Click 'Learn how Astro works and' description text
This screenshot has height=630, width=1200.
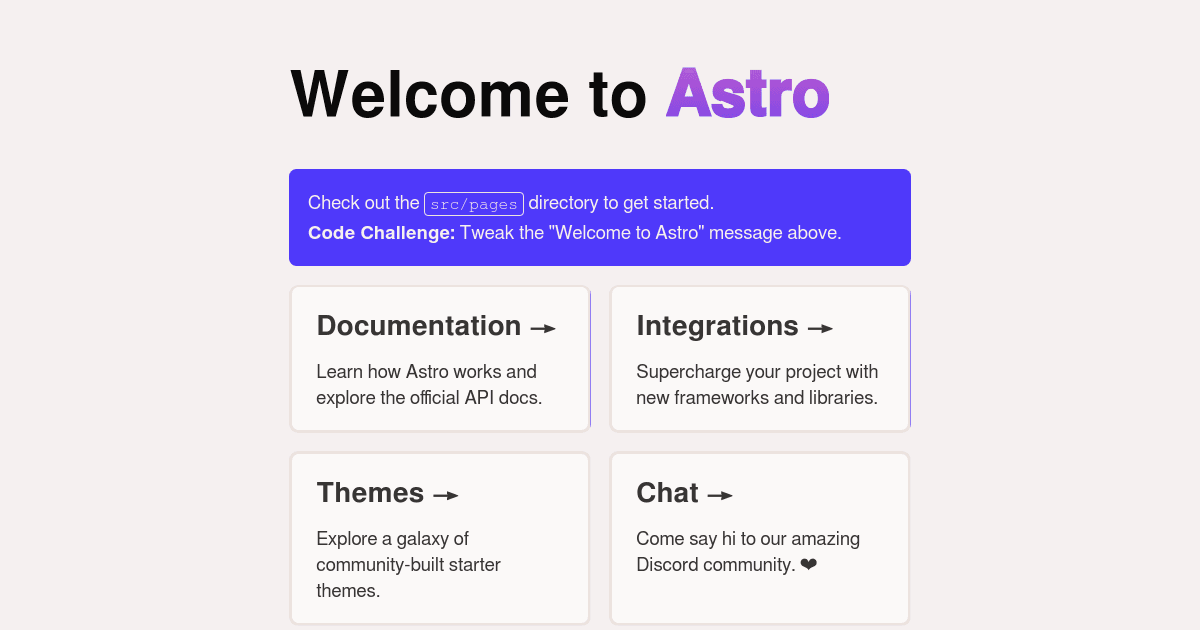pos(427,372)
